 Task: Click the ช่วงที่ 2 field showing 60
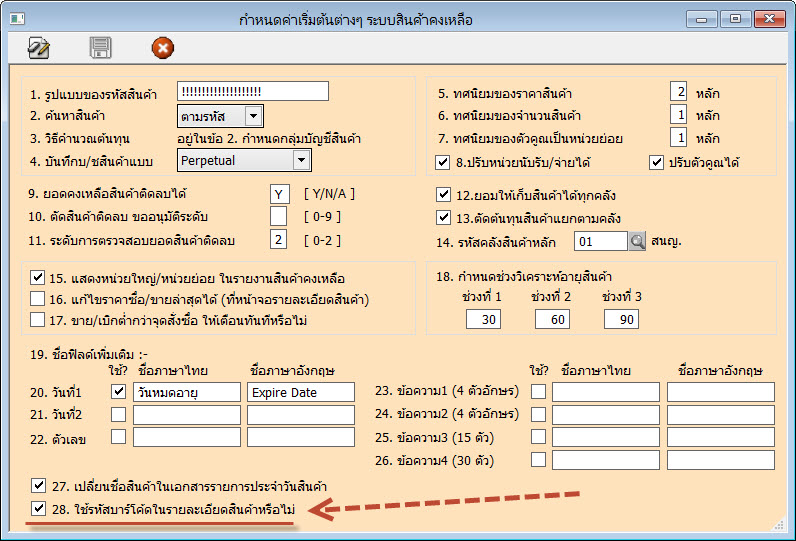552,320
